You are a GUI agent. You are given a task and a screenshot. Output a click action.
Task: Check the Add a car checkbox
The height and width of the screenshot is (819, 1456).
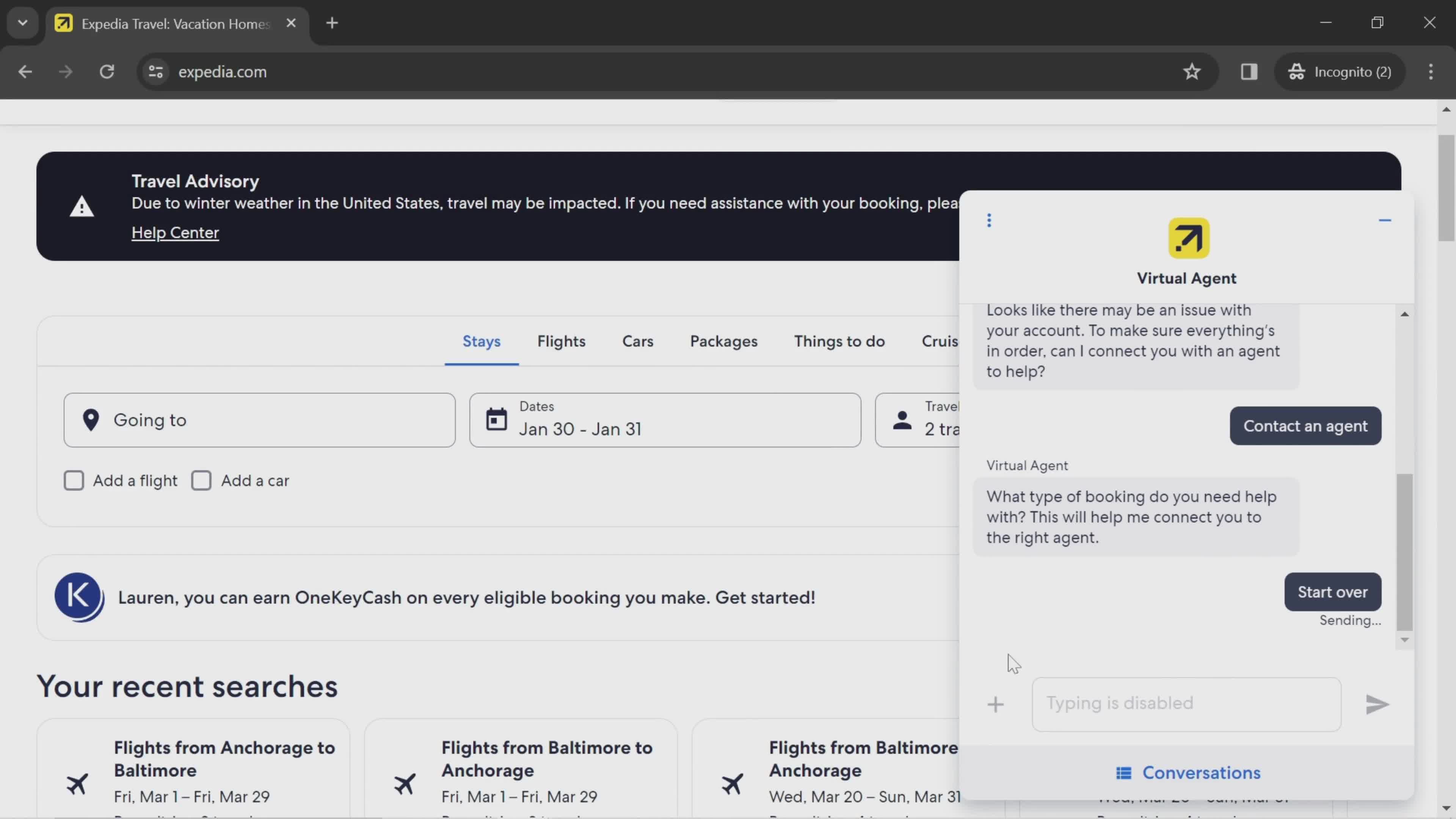(201, 480)
